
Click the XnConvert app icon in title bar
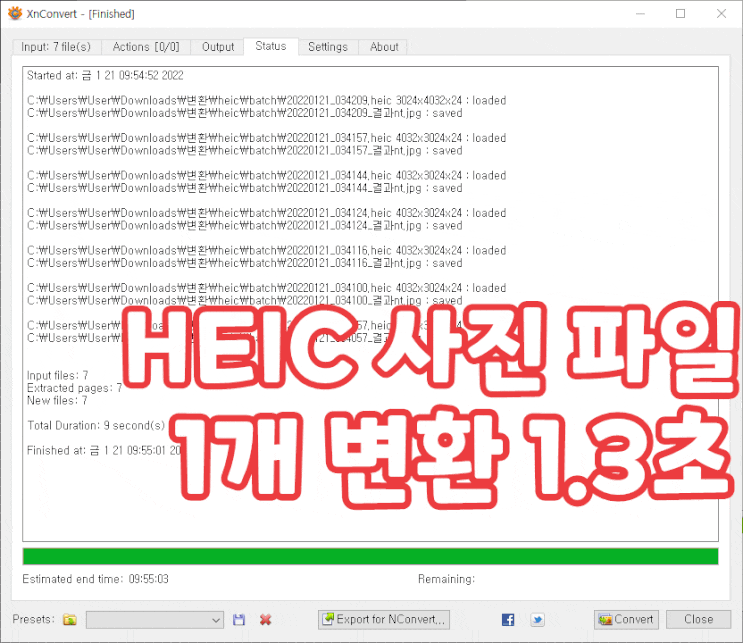[15, 13]
